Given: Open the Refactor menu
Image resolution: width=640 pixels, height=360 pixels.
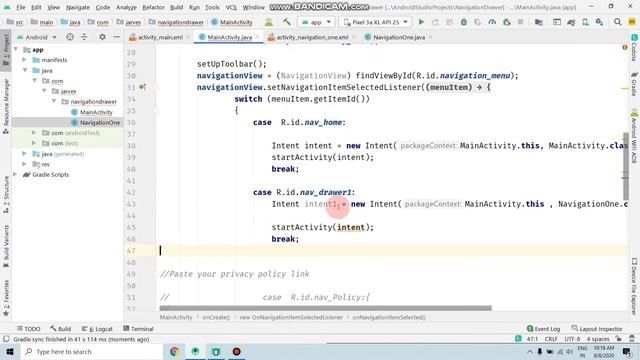Looking at the screenshot, I should click(153, 7).
